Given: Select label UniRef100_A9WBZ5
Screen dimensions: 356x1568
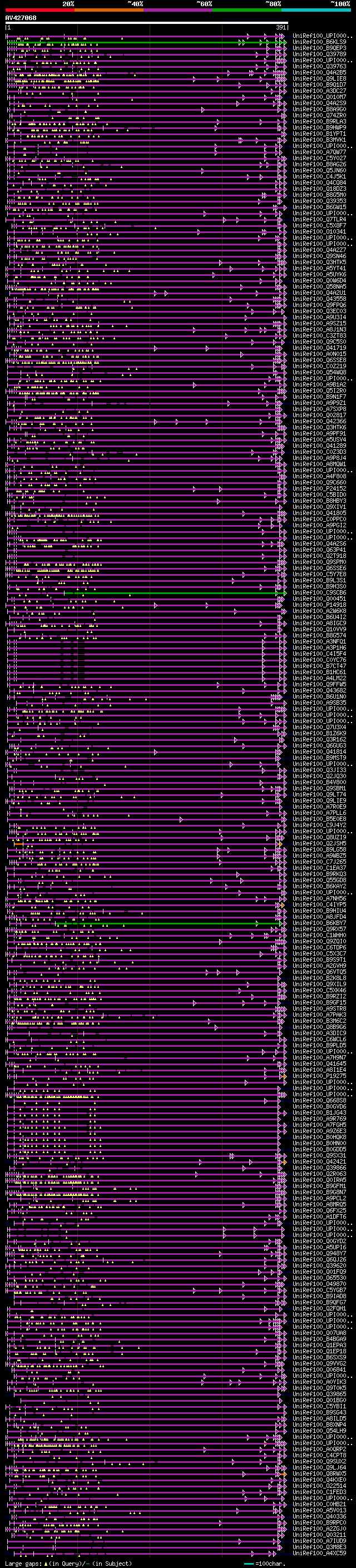Looking at the screenshot, I should [319, 856].
